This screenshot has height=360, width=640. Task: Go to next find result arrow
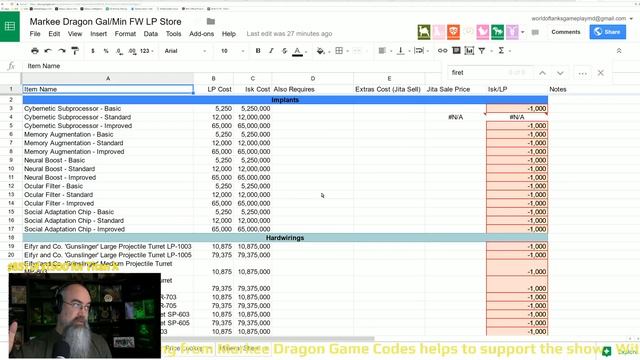tap(560, 73)
